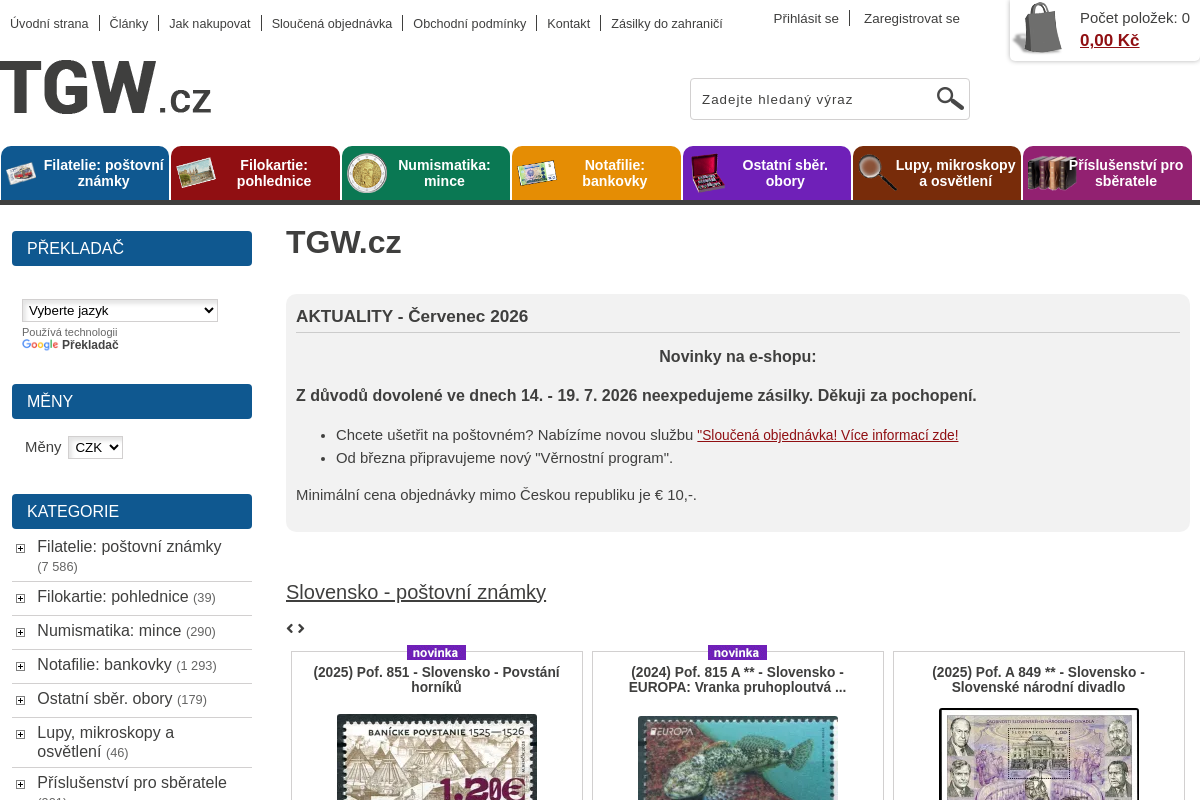Click Filatelie: poštovní známky category name in sidebar
1200x800 pixels.
click(x=129, y=547)
